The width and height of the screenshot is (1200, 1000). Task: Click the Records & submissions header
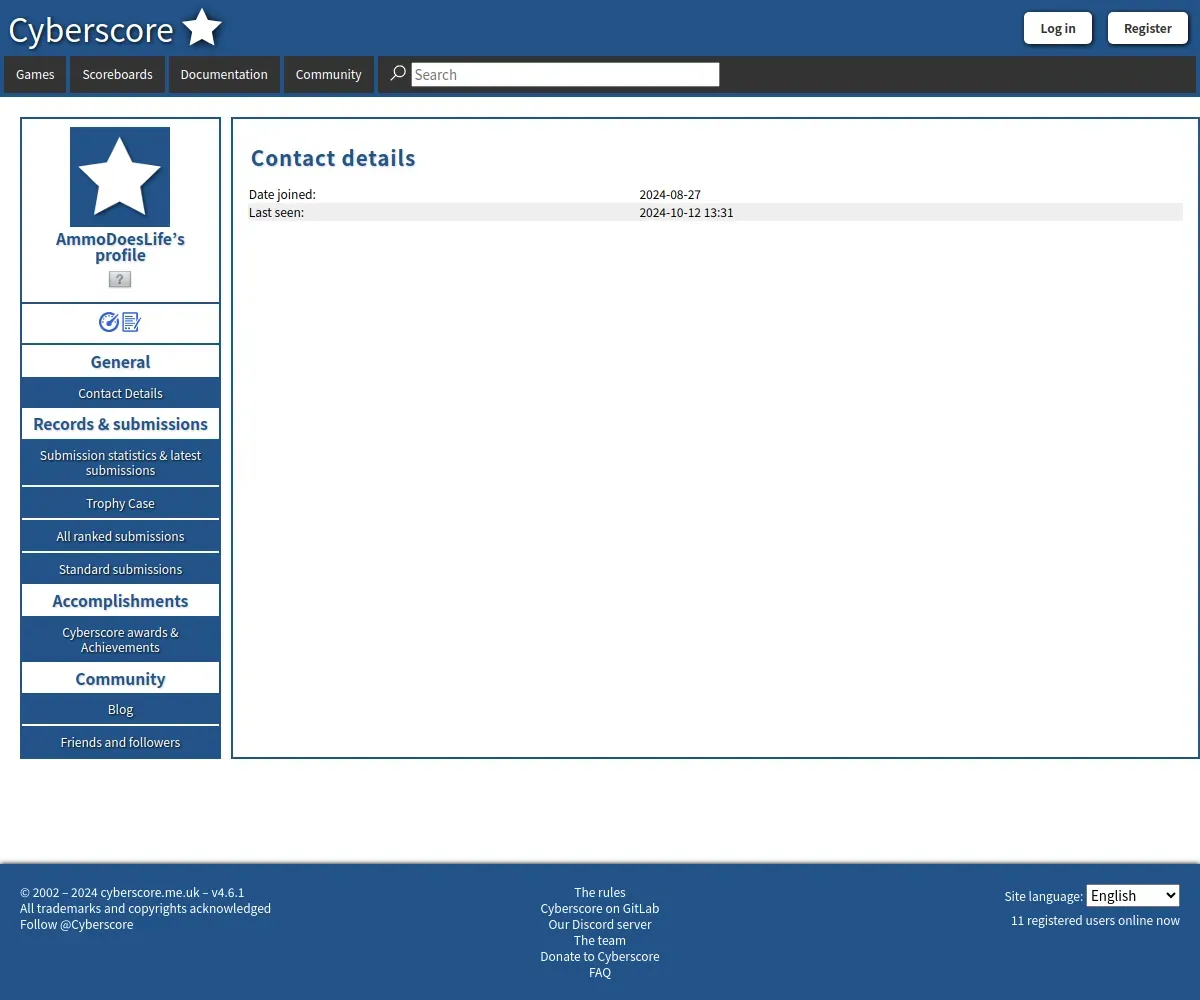point(120,424)
